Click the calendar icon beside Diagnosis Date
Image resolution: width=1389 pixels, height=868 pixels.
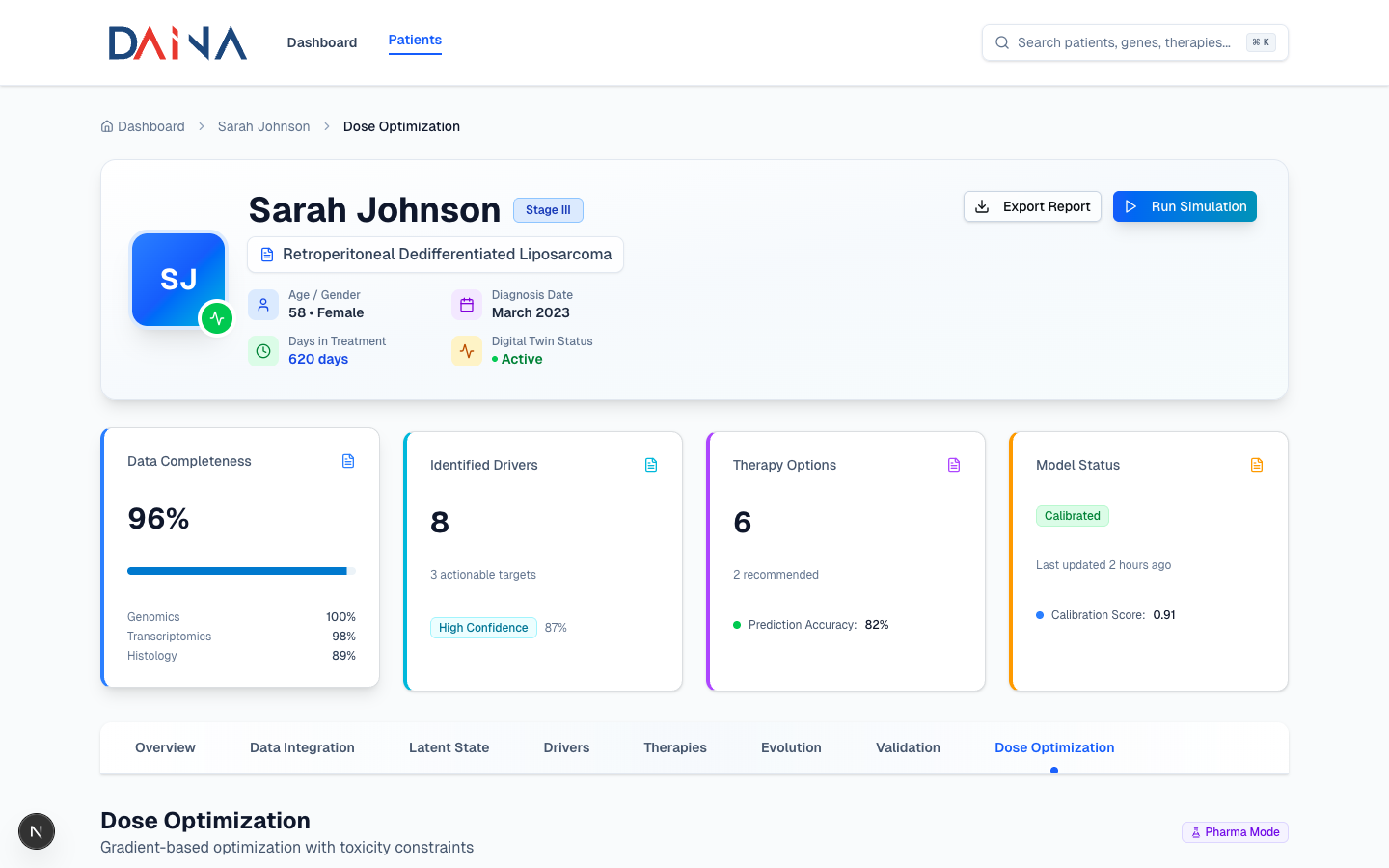pyautogui.click(x=467, y=305)
